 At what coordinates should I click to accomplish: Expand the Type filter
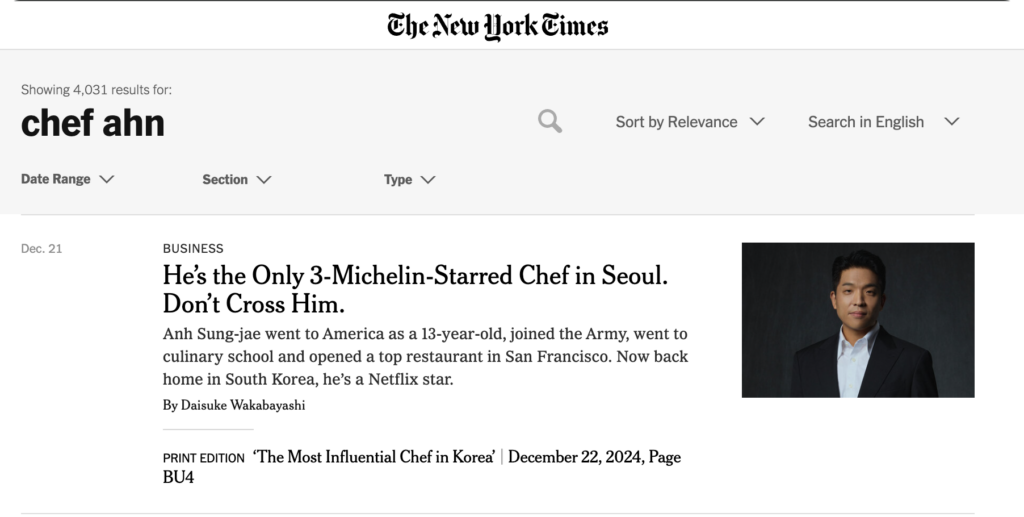click(409, 180)
